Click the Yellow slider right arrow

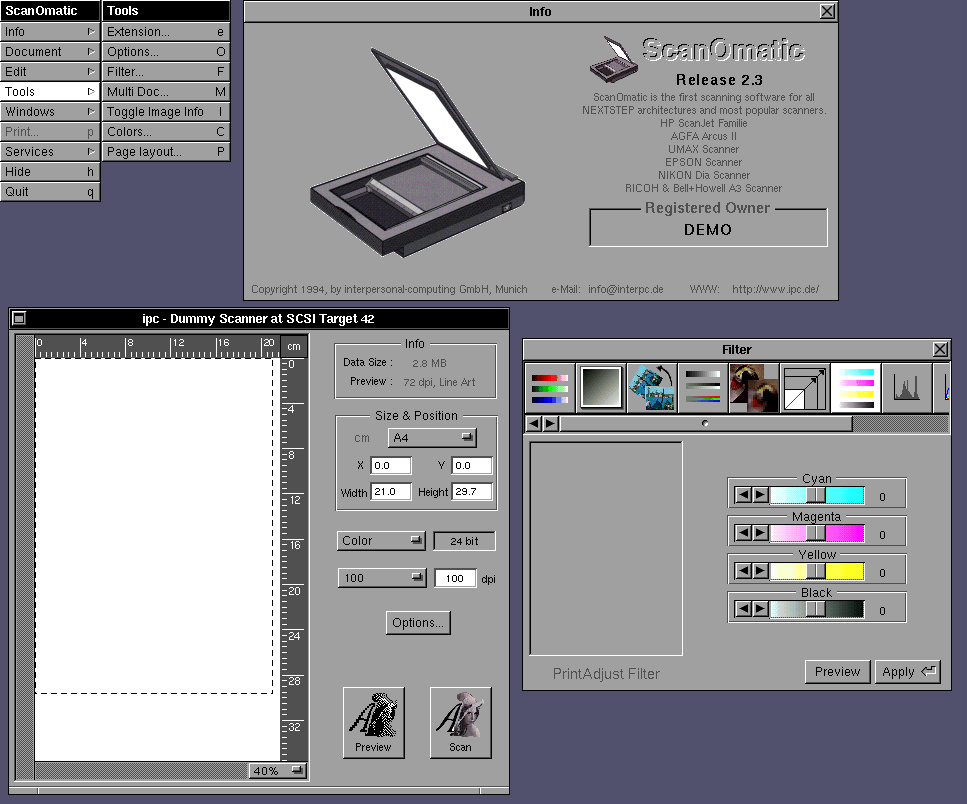pyautogui.click(x=760, y=572)
